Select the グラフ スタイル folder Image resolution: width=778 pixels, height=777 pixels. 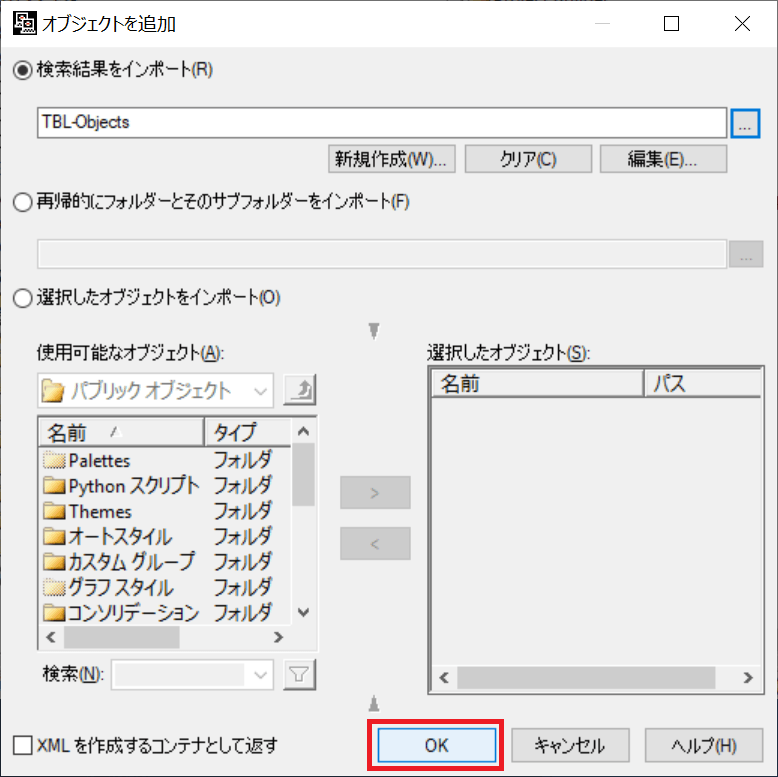coord(165,587)
